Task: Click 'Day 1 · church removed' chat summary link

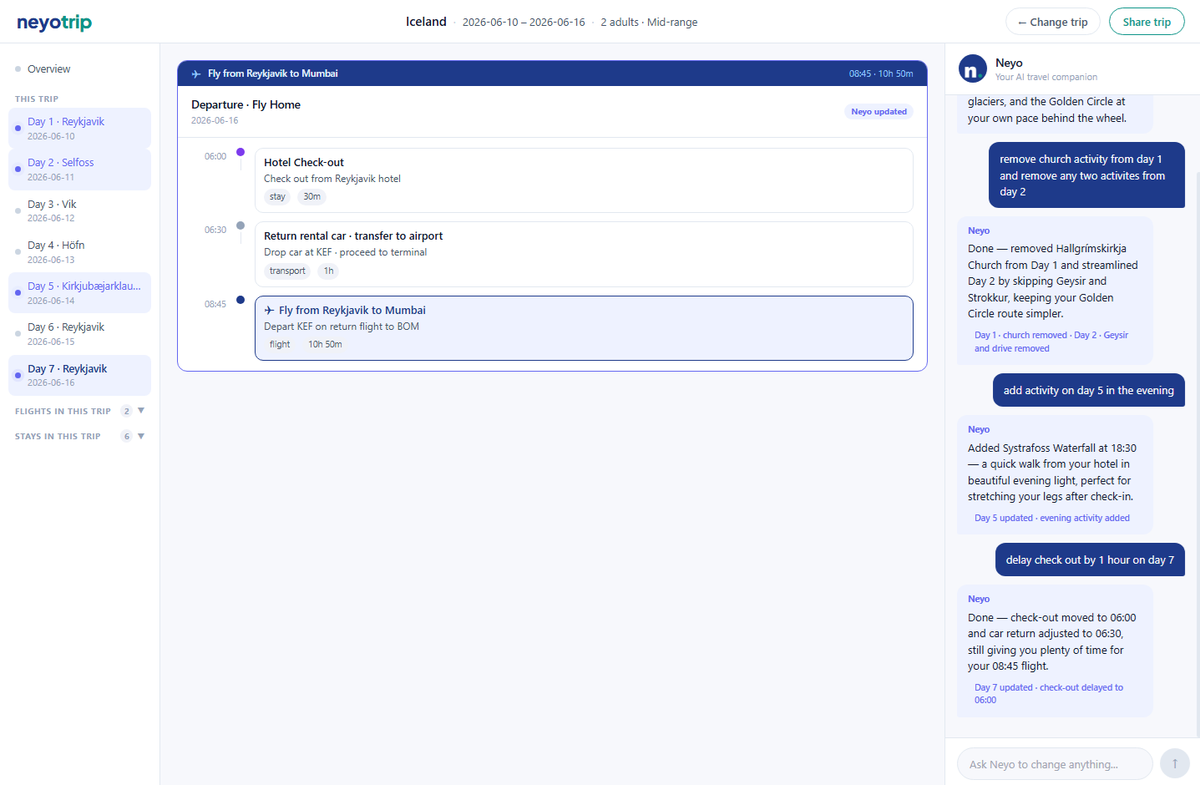Action: 1051,342
